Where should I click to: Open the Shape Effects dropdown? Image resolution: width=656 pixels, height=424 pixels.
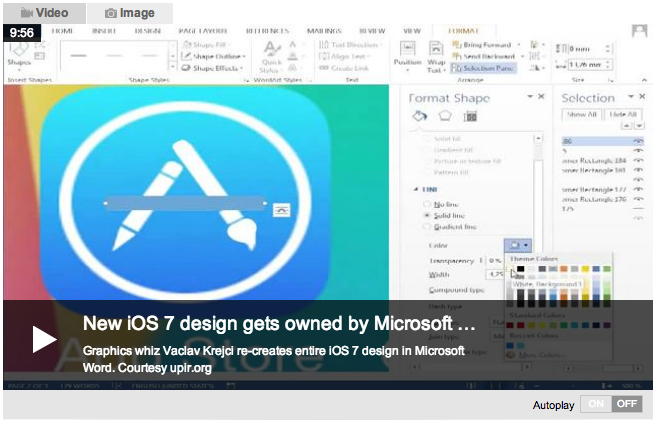[213, 68]
